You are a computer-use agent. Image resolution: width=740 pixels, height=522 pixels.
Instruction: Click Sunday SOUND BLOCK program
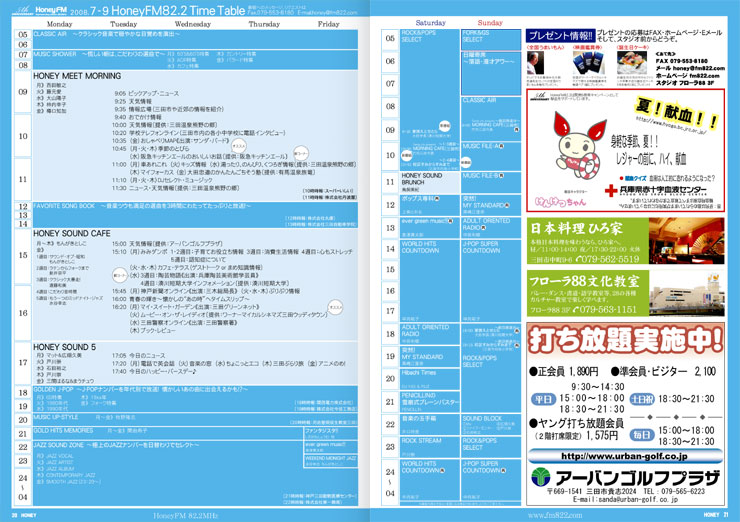491,424
